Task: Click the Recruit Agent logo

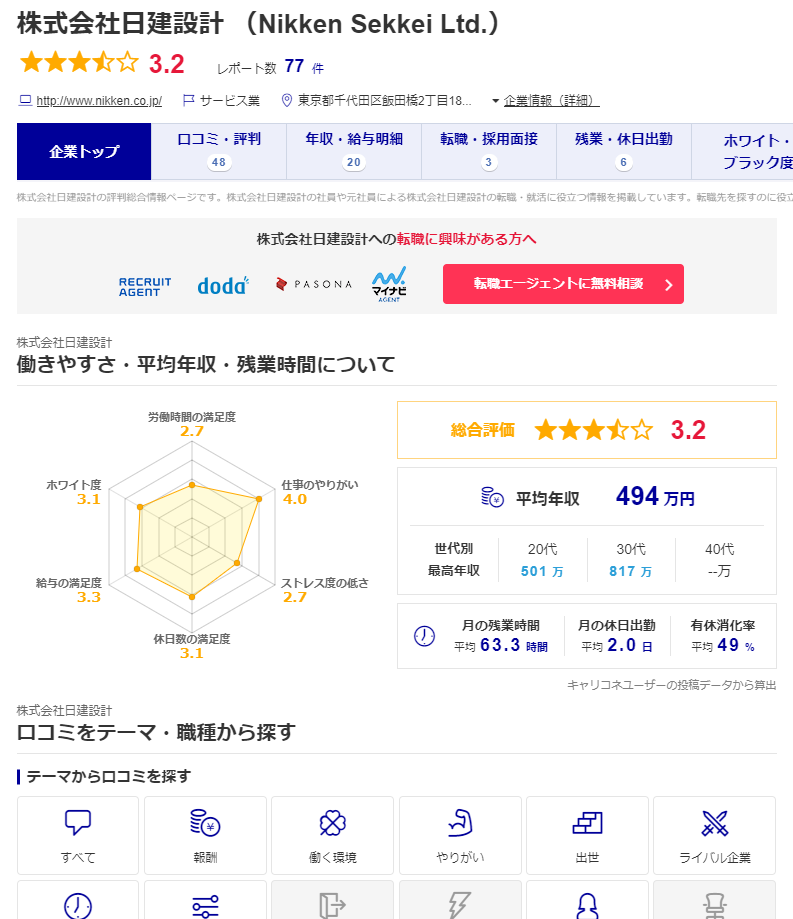Action: (145, 287)
